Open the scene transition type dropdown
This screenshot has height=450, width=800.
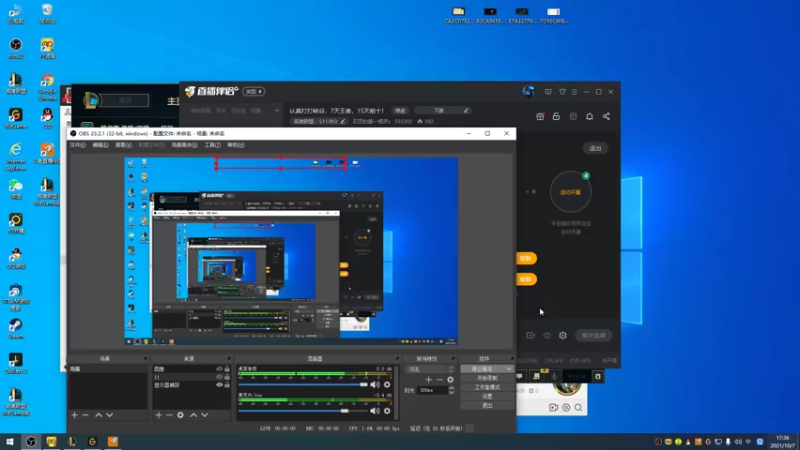pos(430,369)
